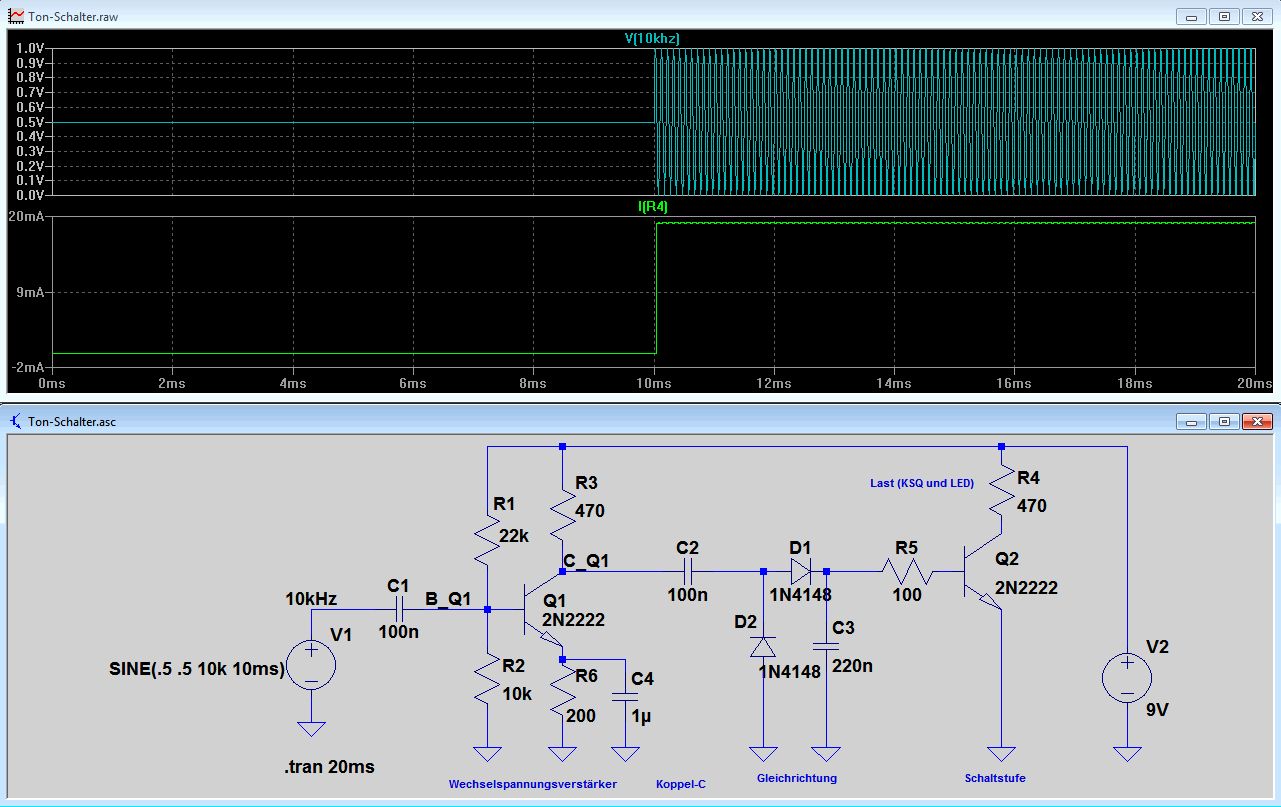Screen dimensions: 1281x807
Task: Select the V2 9V supply source
Action: coord(1126,679)
